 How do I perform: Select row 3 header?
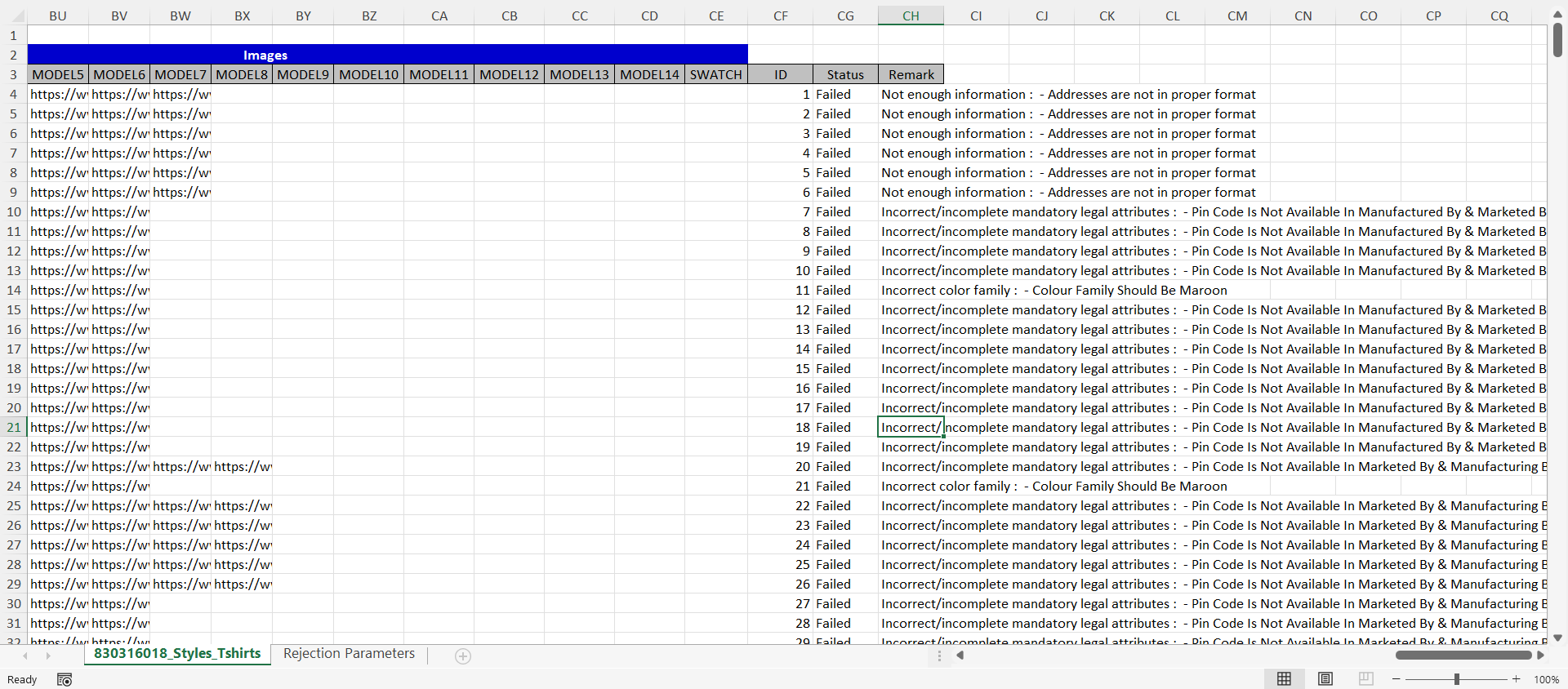[14, 74]
